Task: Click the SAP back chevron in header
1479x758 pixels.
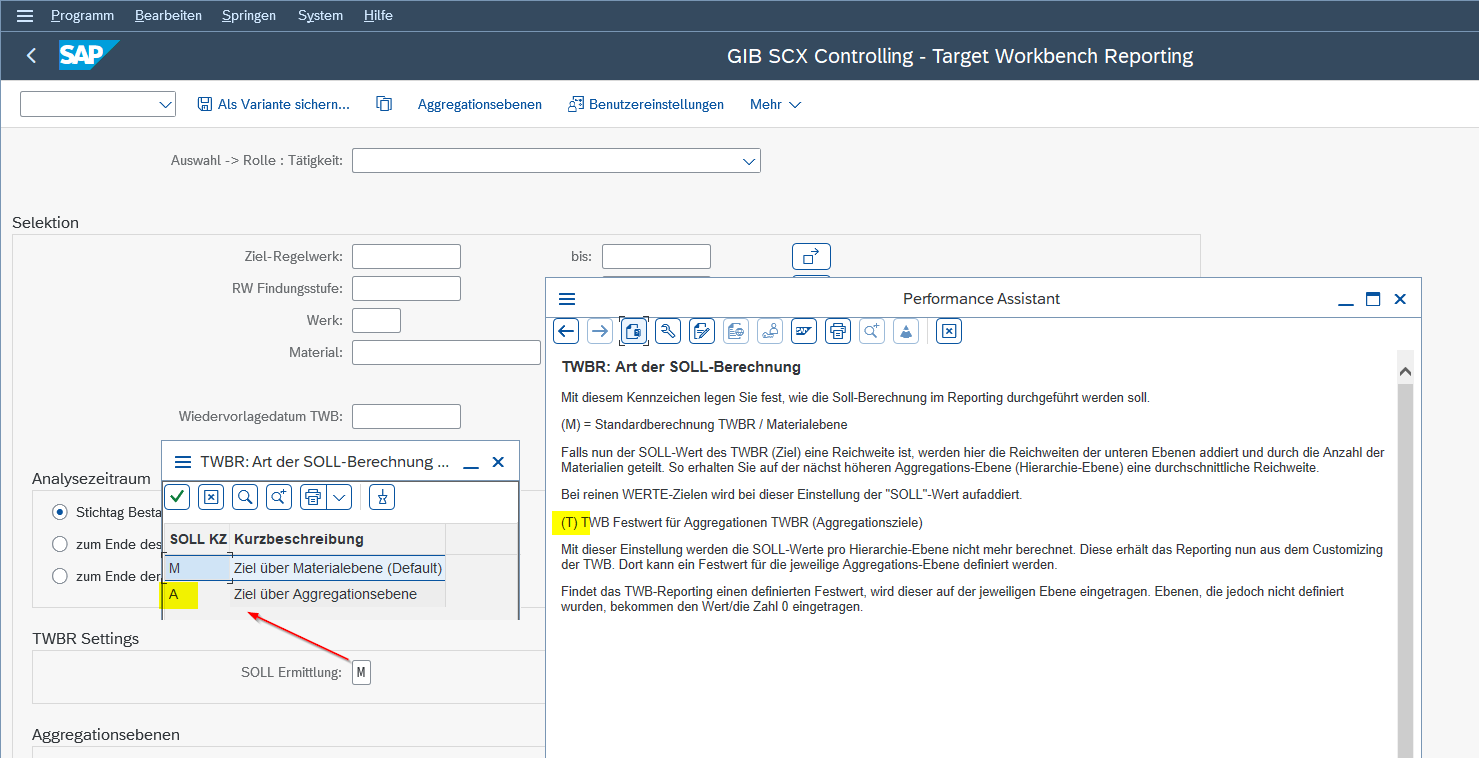Action: pyautogui.click(x=32, y=56)
